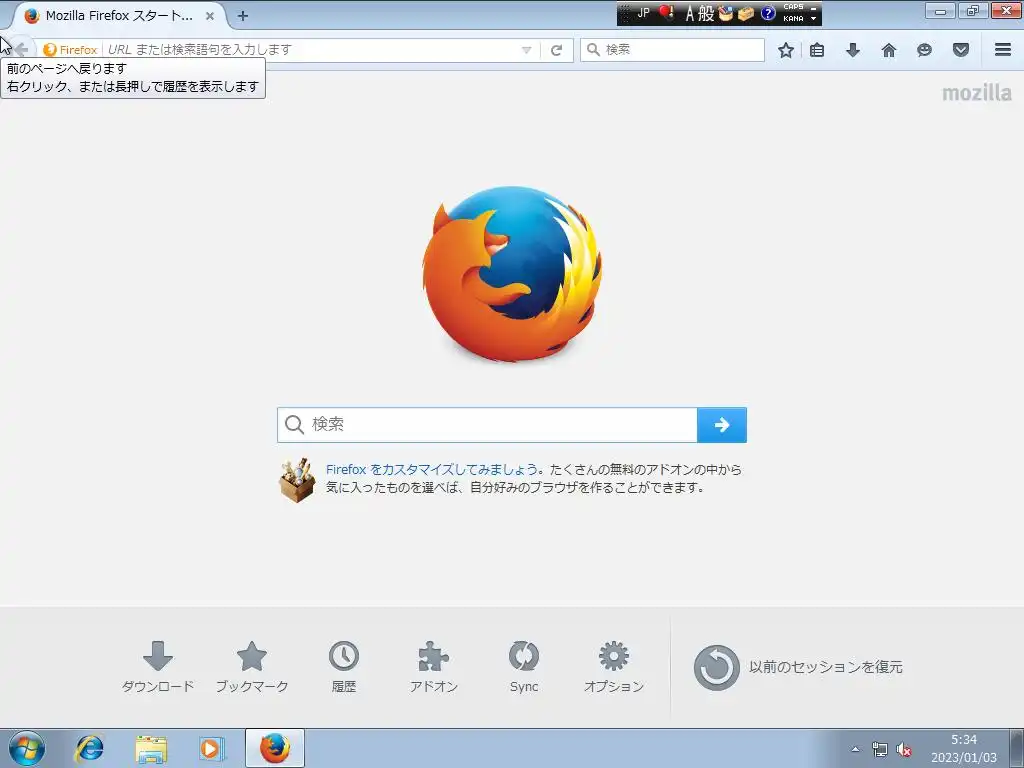This screenshot has height=768, width=1024.
Task: Click the main page search field
Action: [487, 425]
